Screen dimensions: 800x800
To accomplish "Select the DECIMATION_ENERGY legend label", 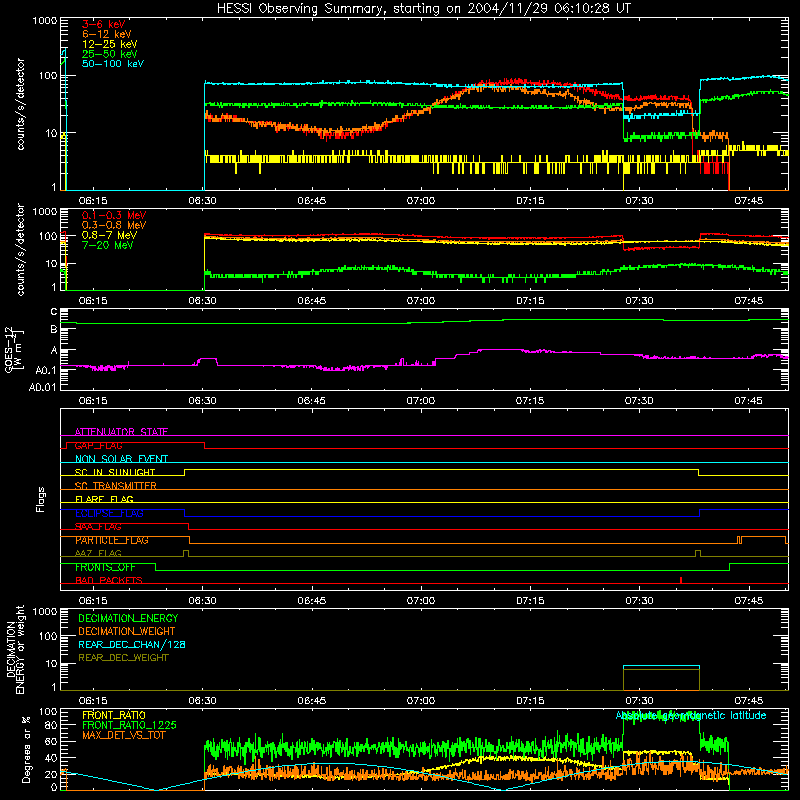I will [128, 618].
